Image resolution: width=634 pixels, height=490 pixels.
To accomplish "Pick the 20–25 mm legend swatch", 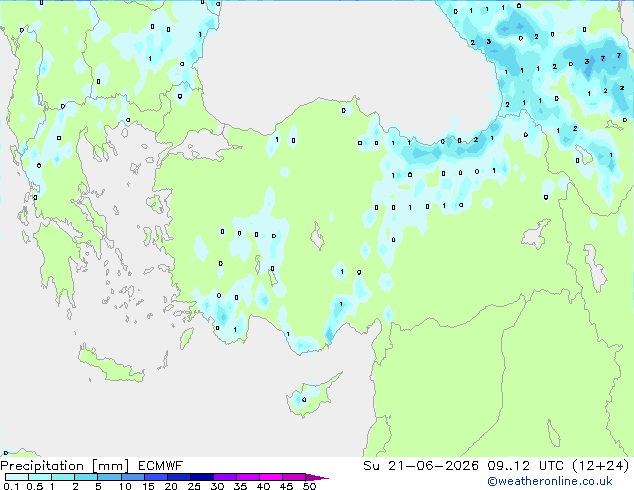I will tap(179, 477).
